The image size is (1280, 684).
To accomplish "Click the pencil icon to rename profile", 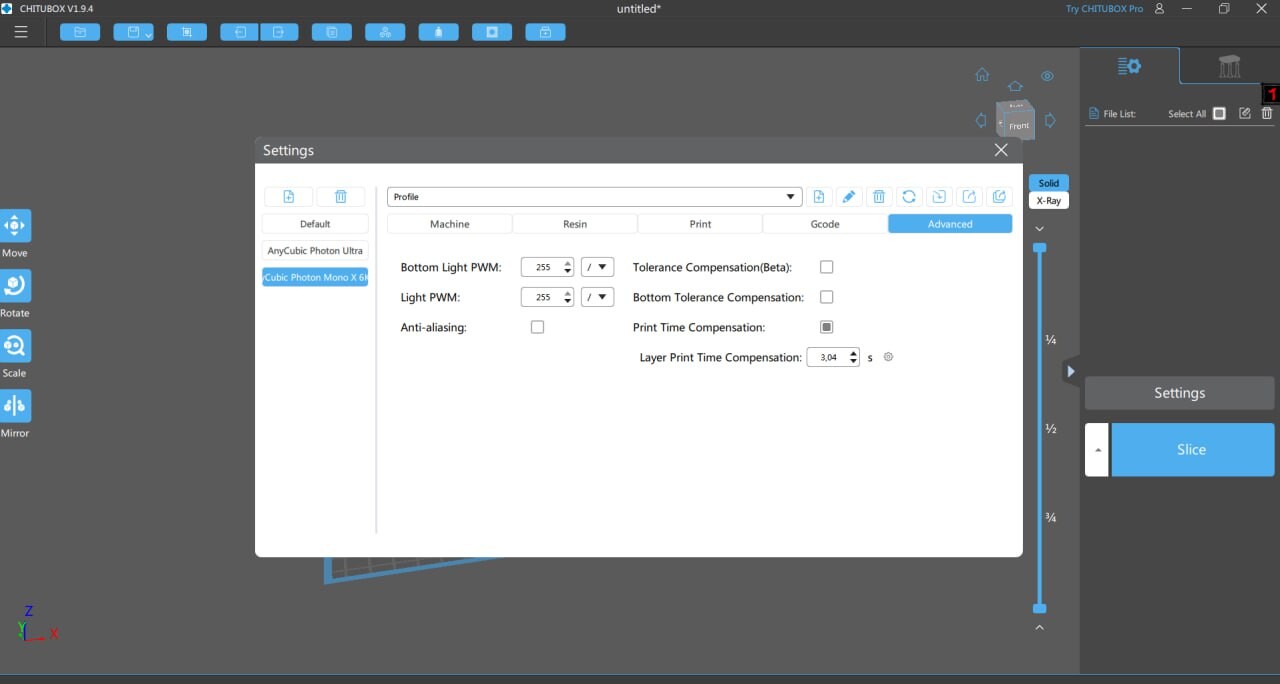I will (848, 197).
